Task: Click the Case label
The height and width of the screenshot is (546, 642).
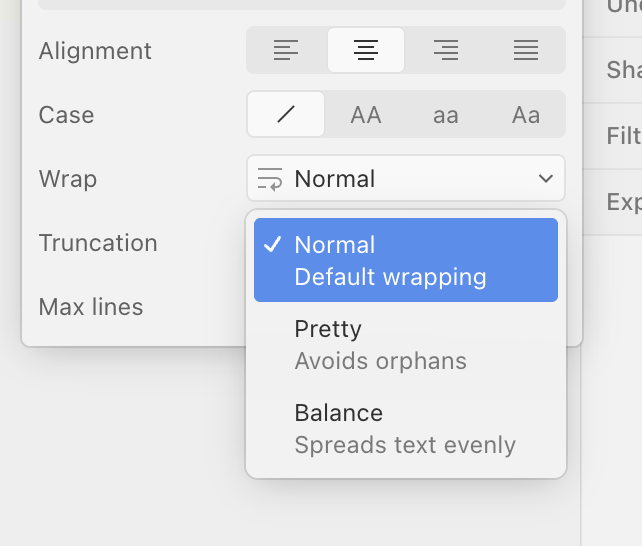Action: tap(66, 115)
